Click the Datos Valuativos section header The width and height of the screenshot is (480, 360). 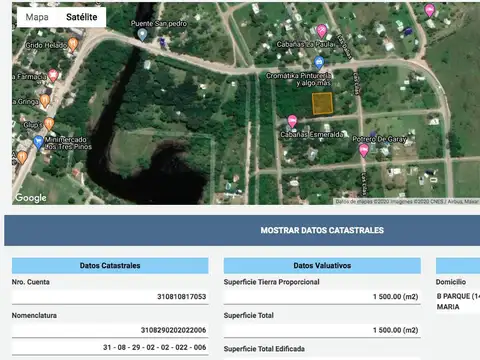click(322, 266)
